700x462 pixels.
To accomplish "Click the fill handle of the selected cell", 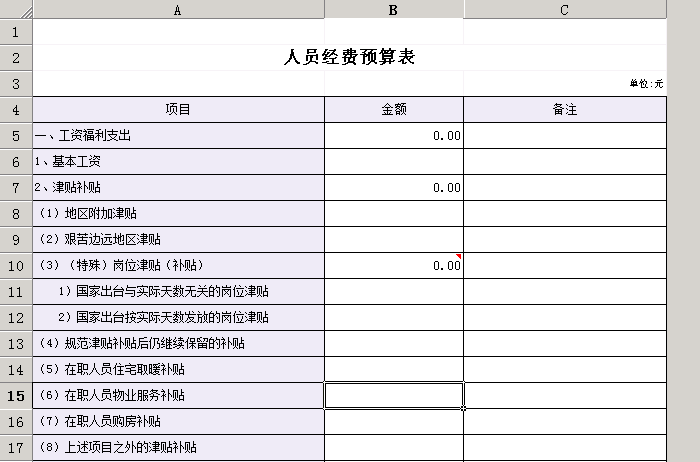I will (463, 407).
